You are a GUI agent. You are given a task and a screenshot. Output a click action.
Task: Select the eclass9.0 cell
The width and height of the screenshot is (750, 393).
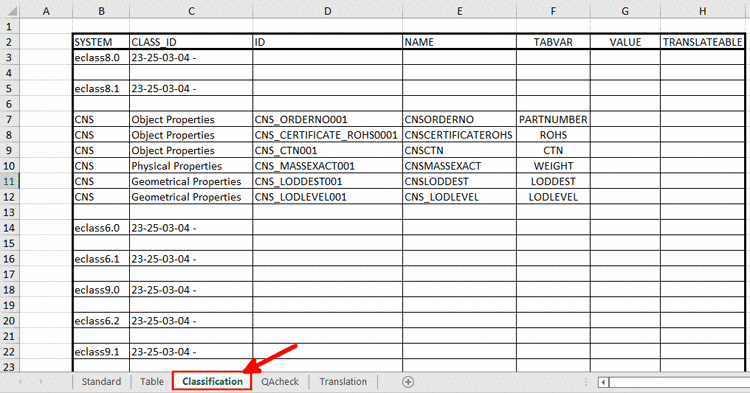(101, 290)
